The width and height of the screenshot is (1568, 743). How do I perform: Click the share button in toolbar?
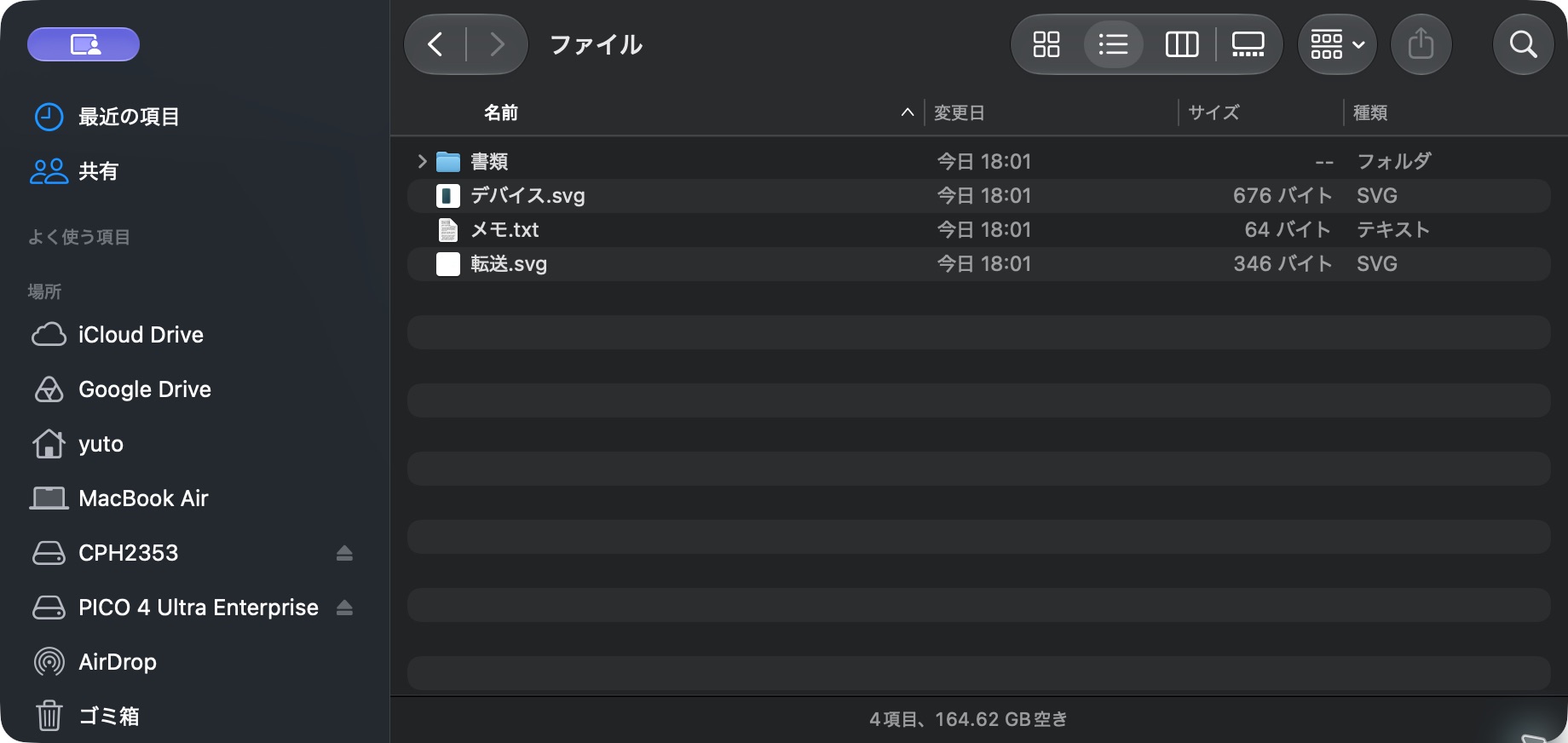click(x=1421, y=44)
